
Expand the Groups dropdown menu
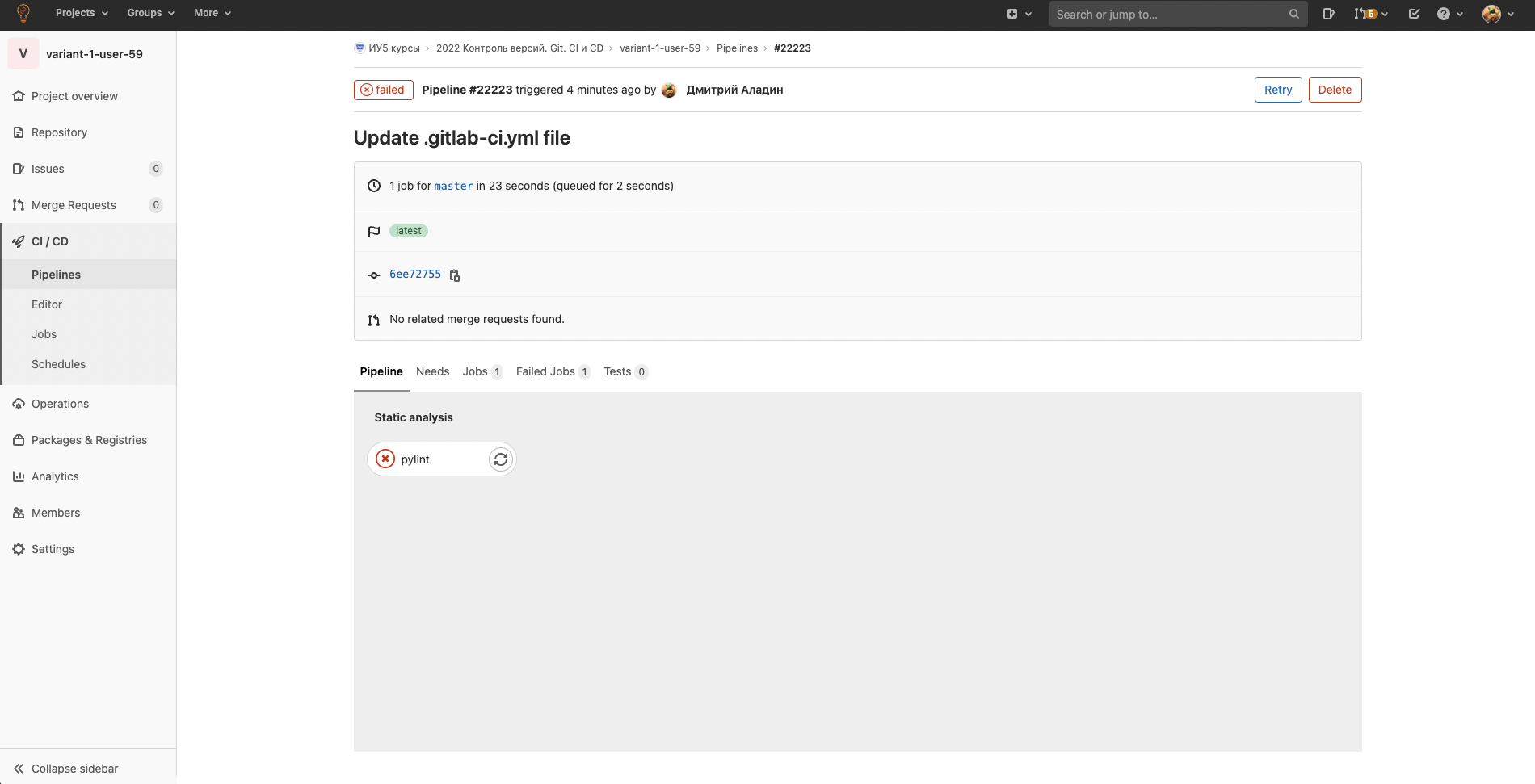tap(150, 13)
